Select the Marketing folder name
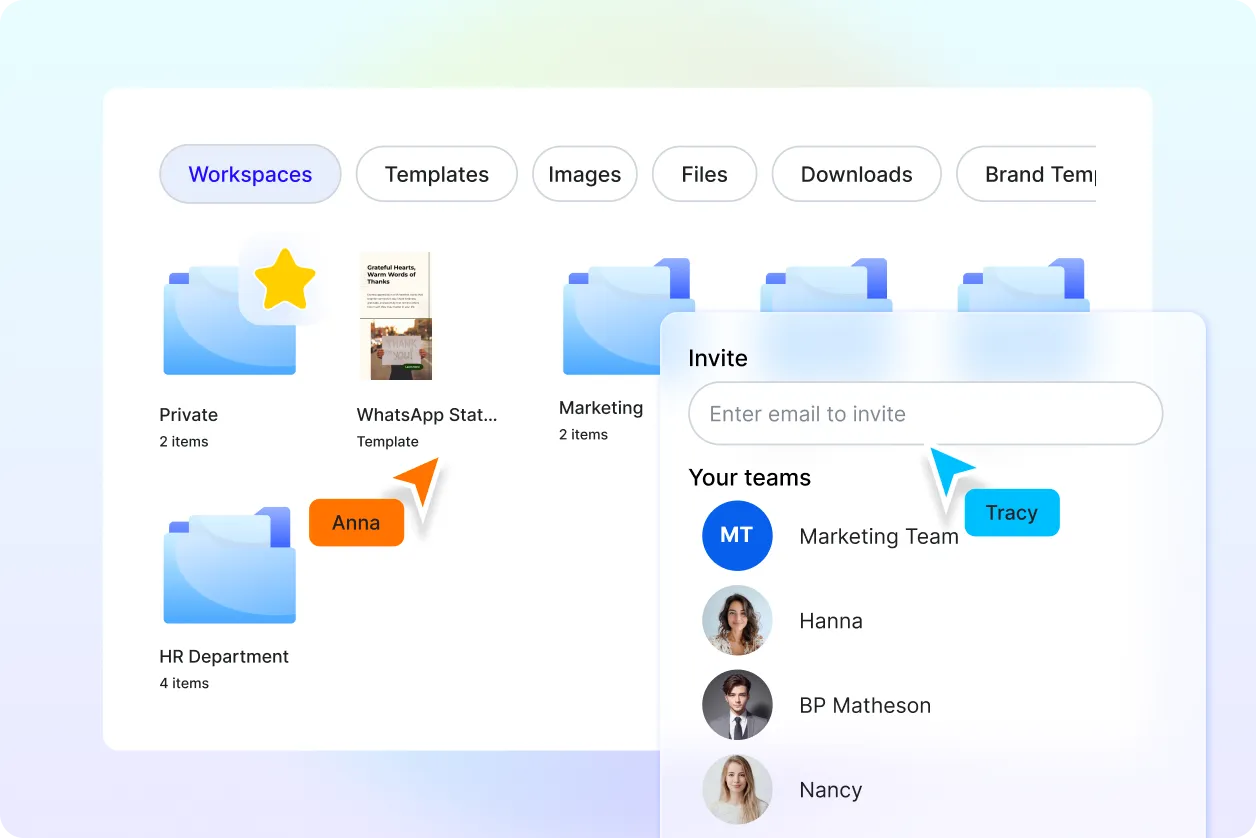 [601, 408]
